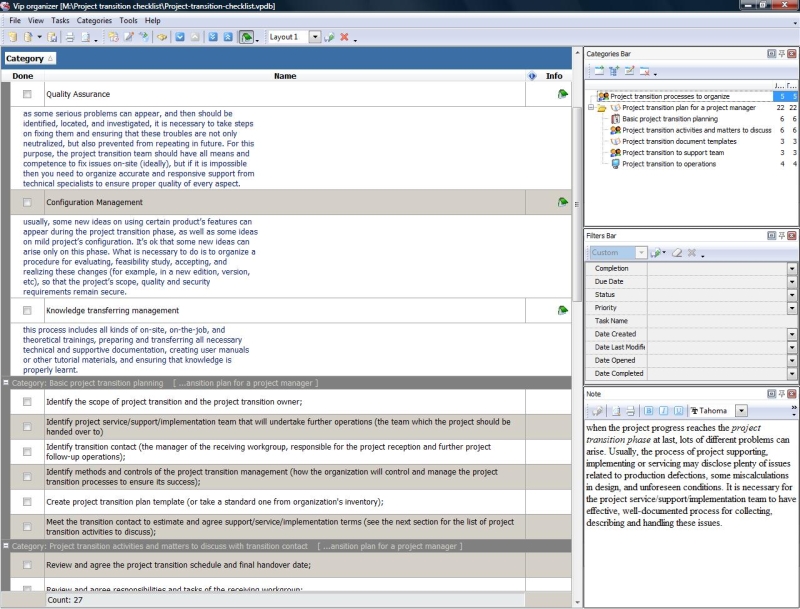Viewport: 800px width, 609px height.
Task: Toggle Underline in the Note panel toolbar
Action: coord(677,410)
